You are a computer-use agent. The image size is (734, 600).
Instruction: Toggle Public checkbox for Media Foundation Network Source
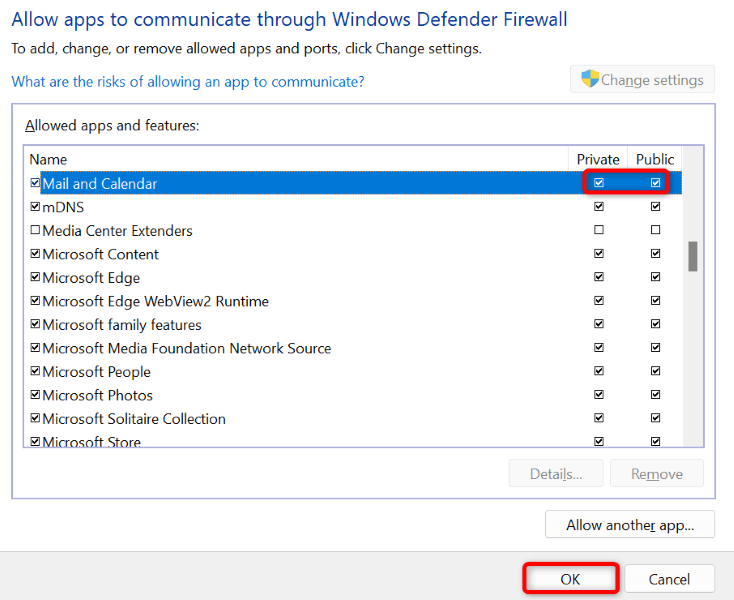655,347
